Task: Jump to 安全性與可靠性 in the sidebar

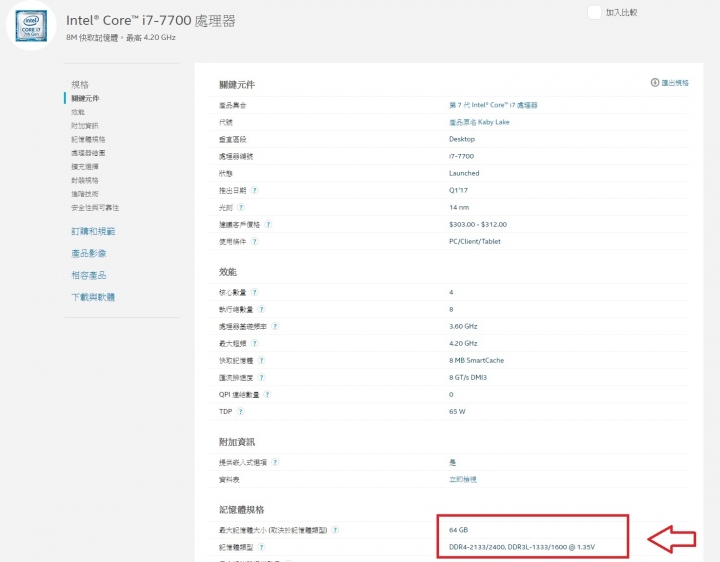Action: [x=95, y=208]
